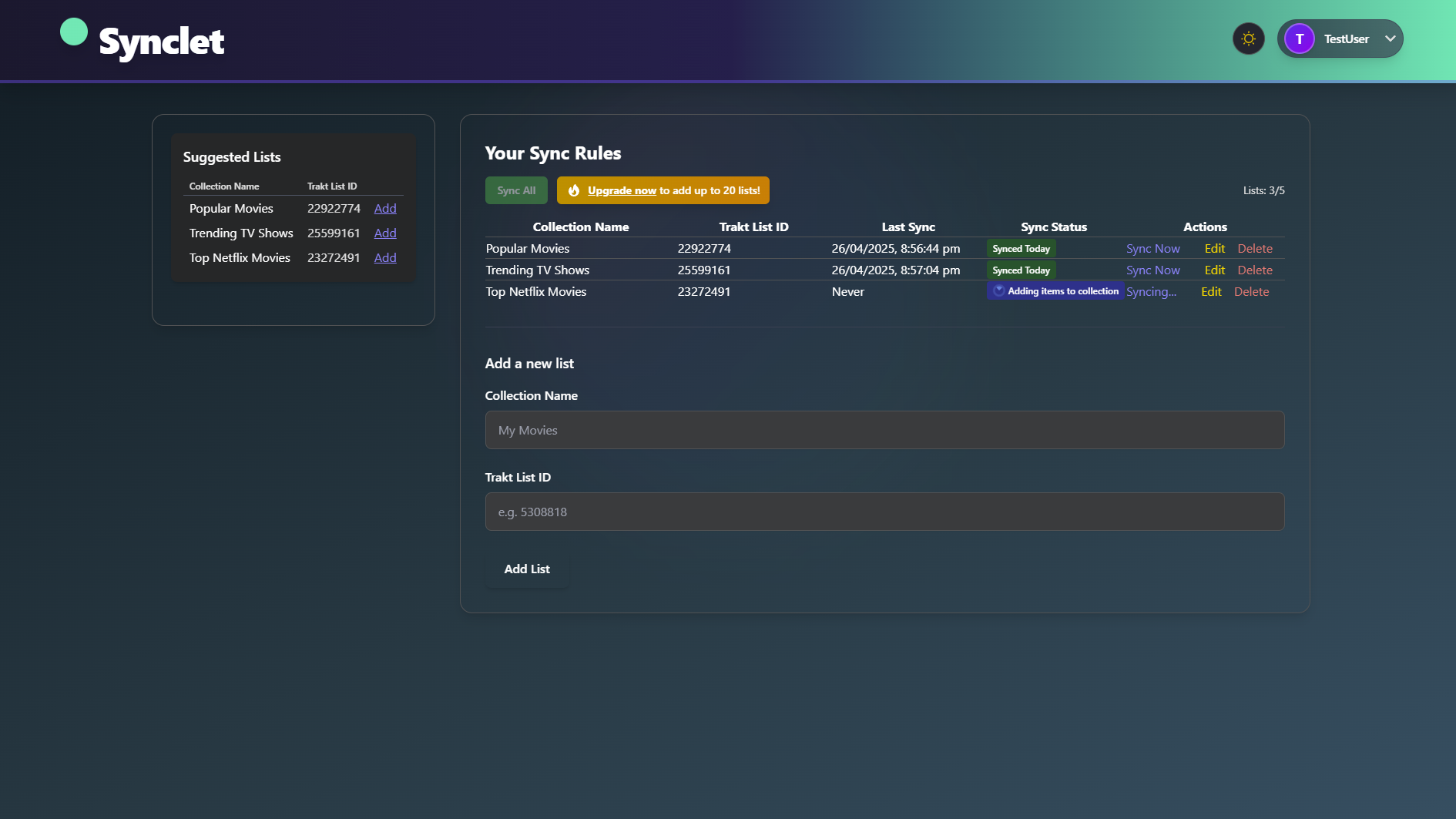Click the green Synclet logo circle
The height and width of the screenshot is (819, 1456).
74,32
